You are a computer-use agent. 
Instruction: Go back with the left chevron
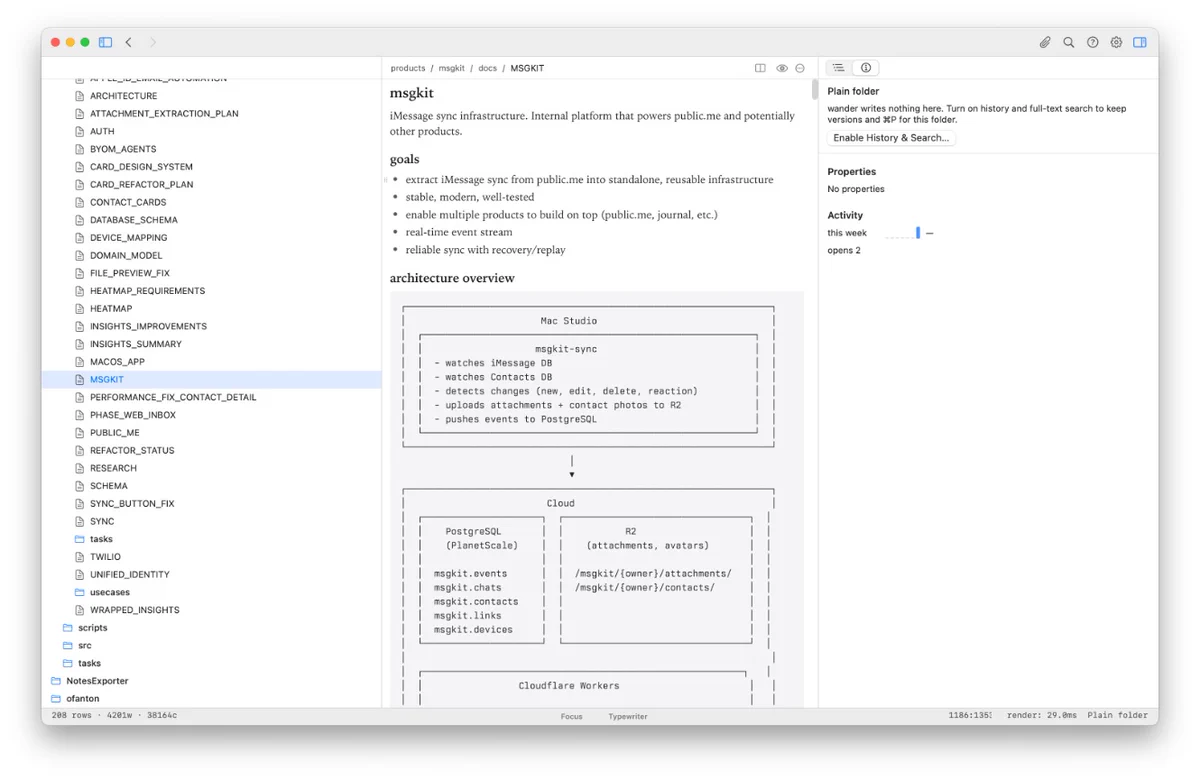[x=128, y=42]
